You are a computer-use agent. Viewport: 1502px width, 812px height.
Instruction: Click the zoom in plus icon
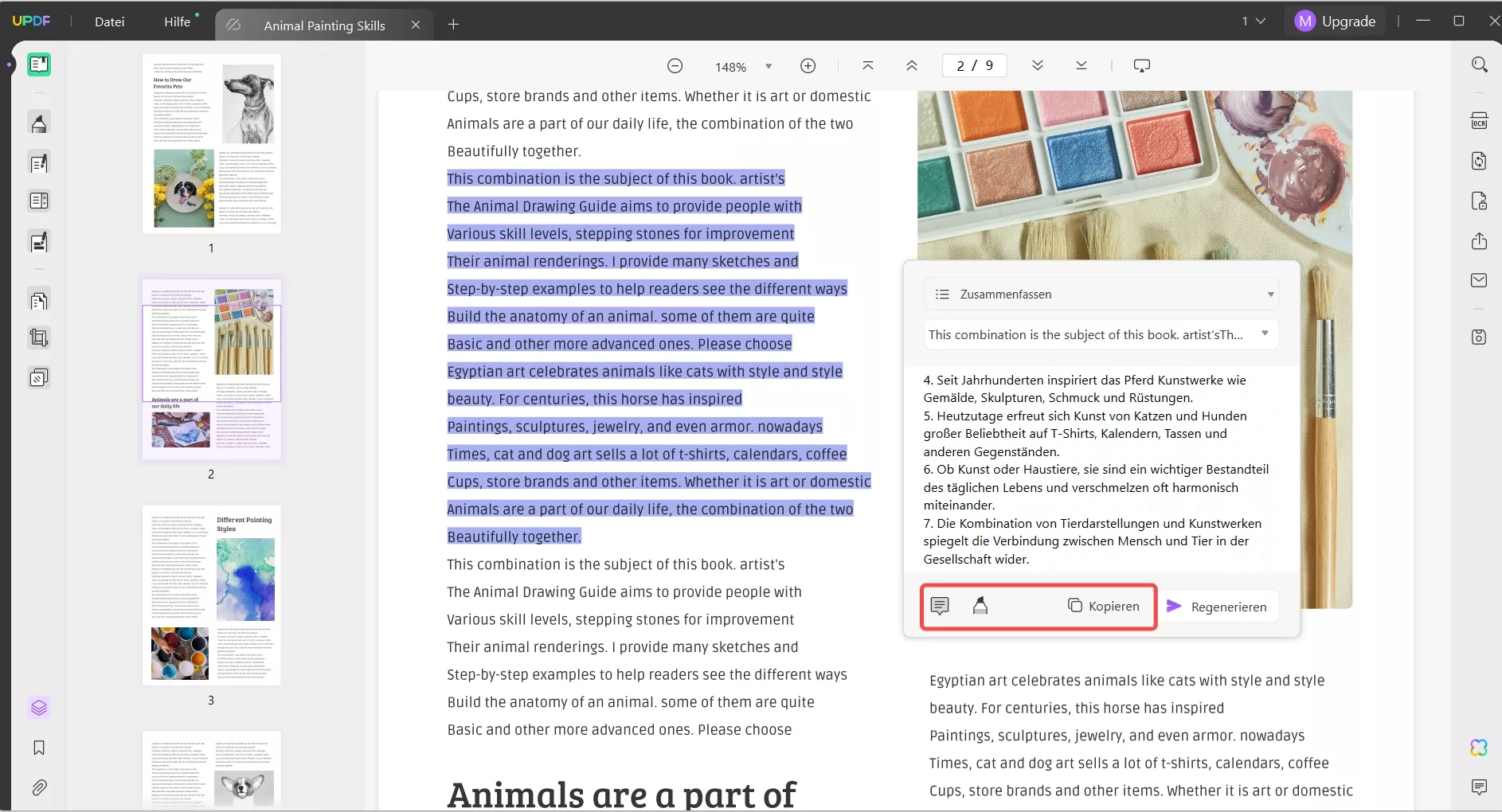pyautogui.click(x=808, y=66)
